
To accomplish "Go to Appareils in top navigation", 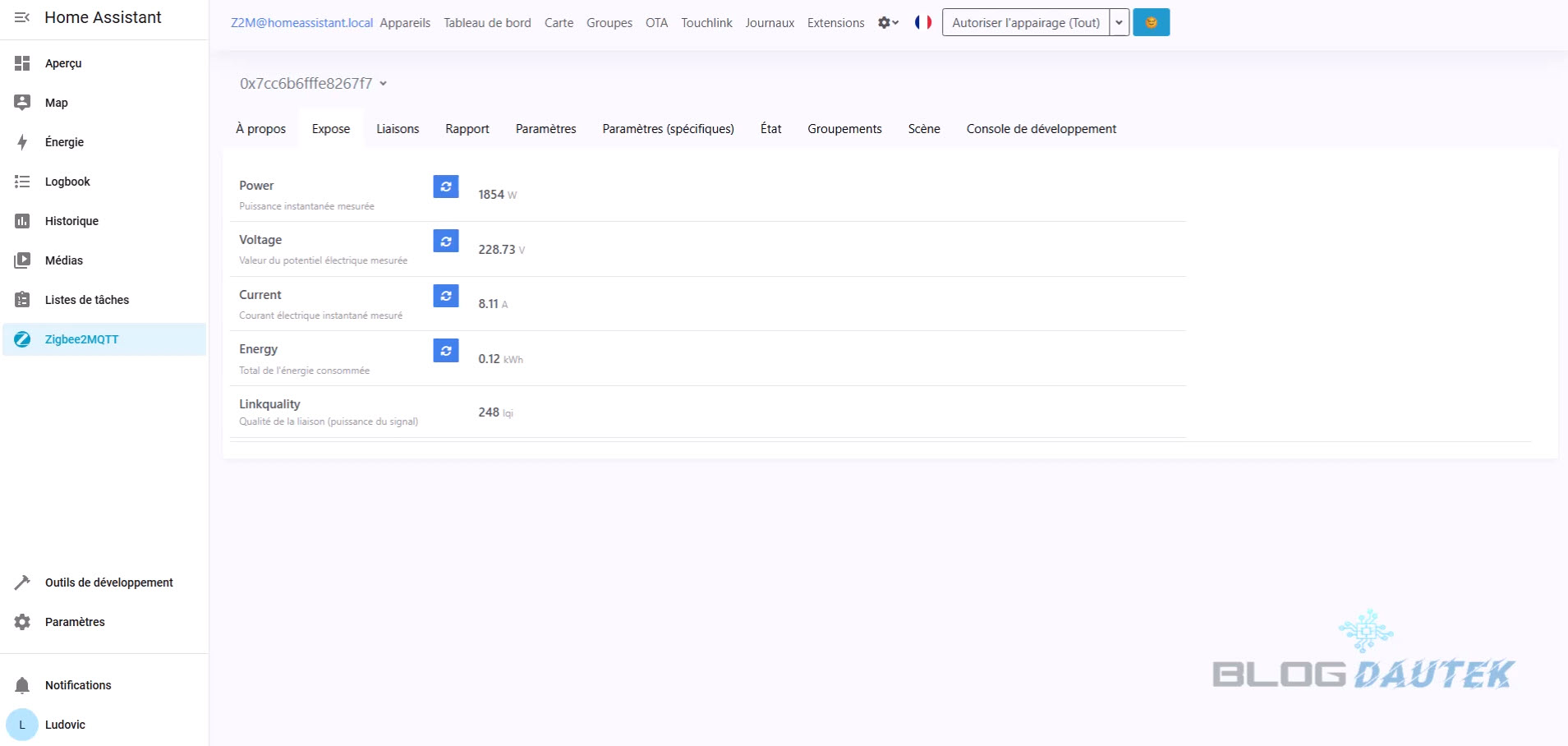I will [405, 23].
